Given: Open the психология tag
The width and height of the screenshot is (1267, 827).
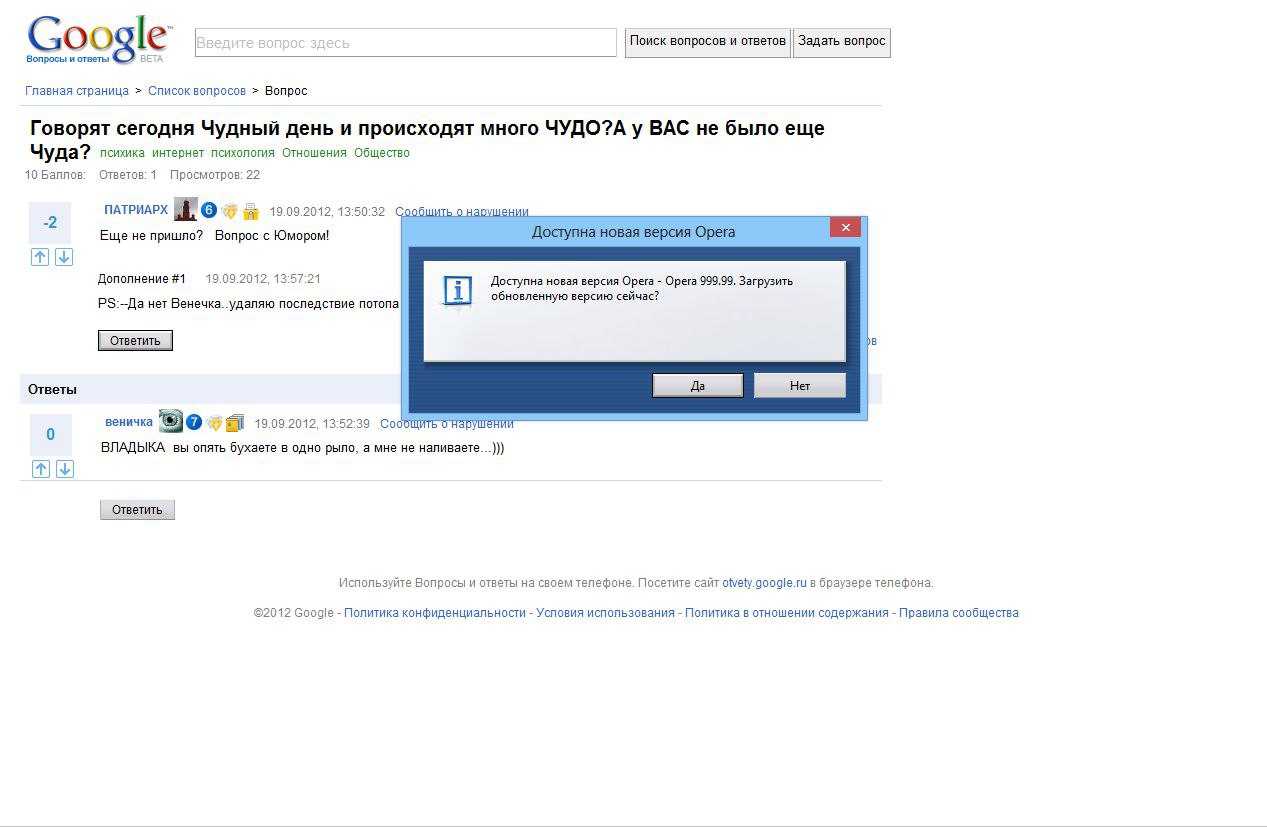Looking at the screenshot, I should 243,153.
